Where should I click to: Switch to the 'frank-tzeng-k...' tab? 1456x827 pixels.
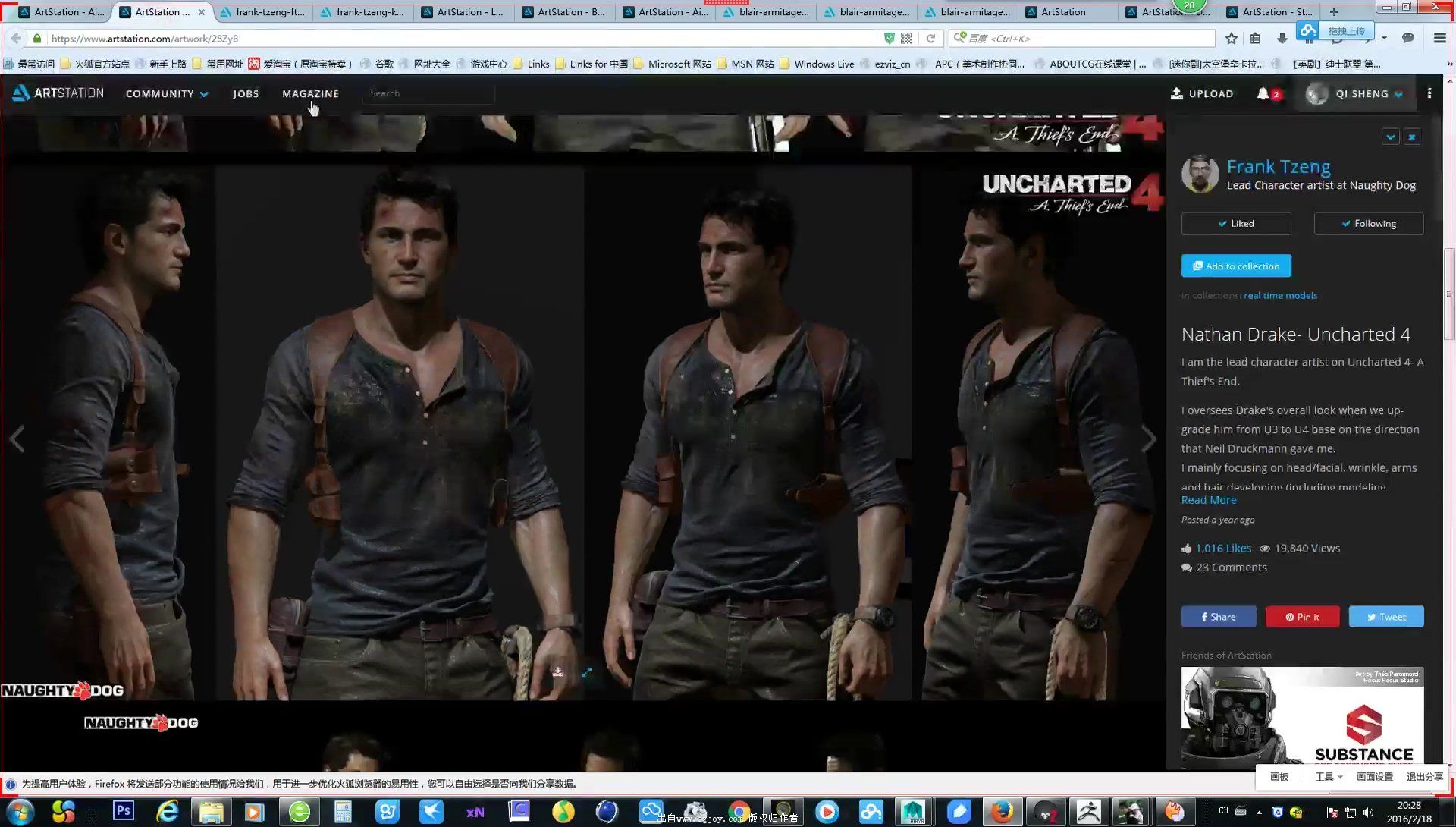pos(362,11)
